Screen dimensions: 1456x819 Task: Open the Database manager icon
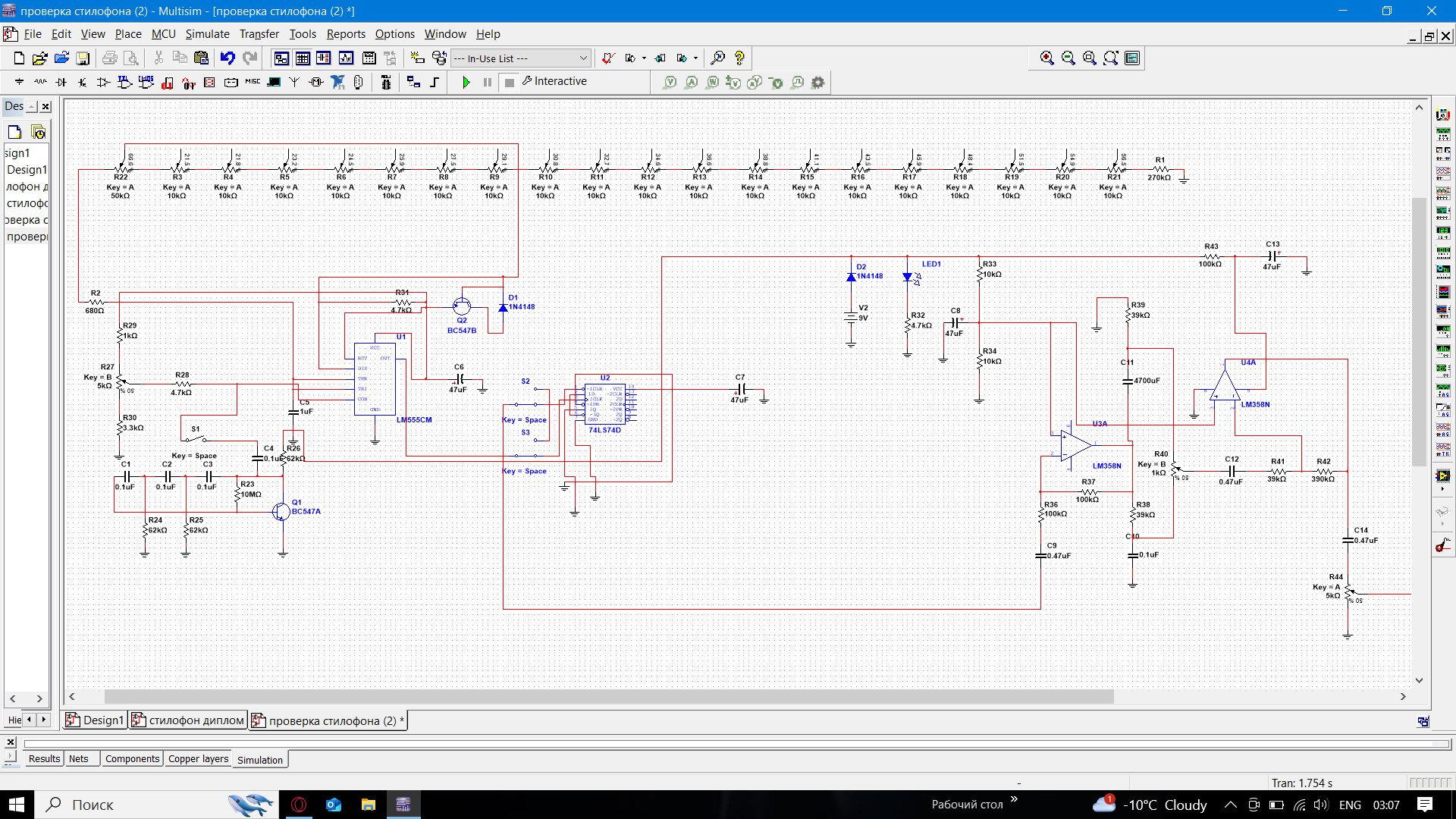[439, 58]
